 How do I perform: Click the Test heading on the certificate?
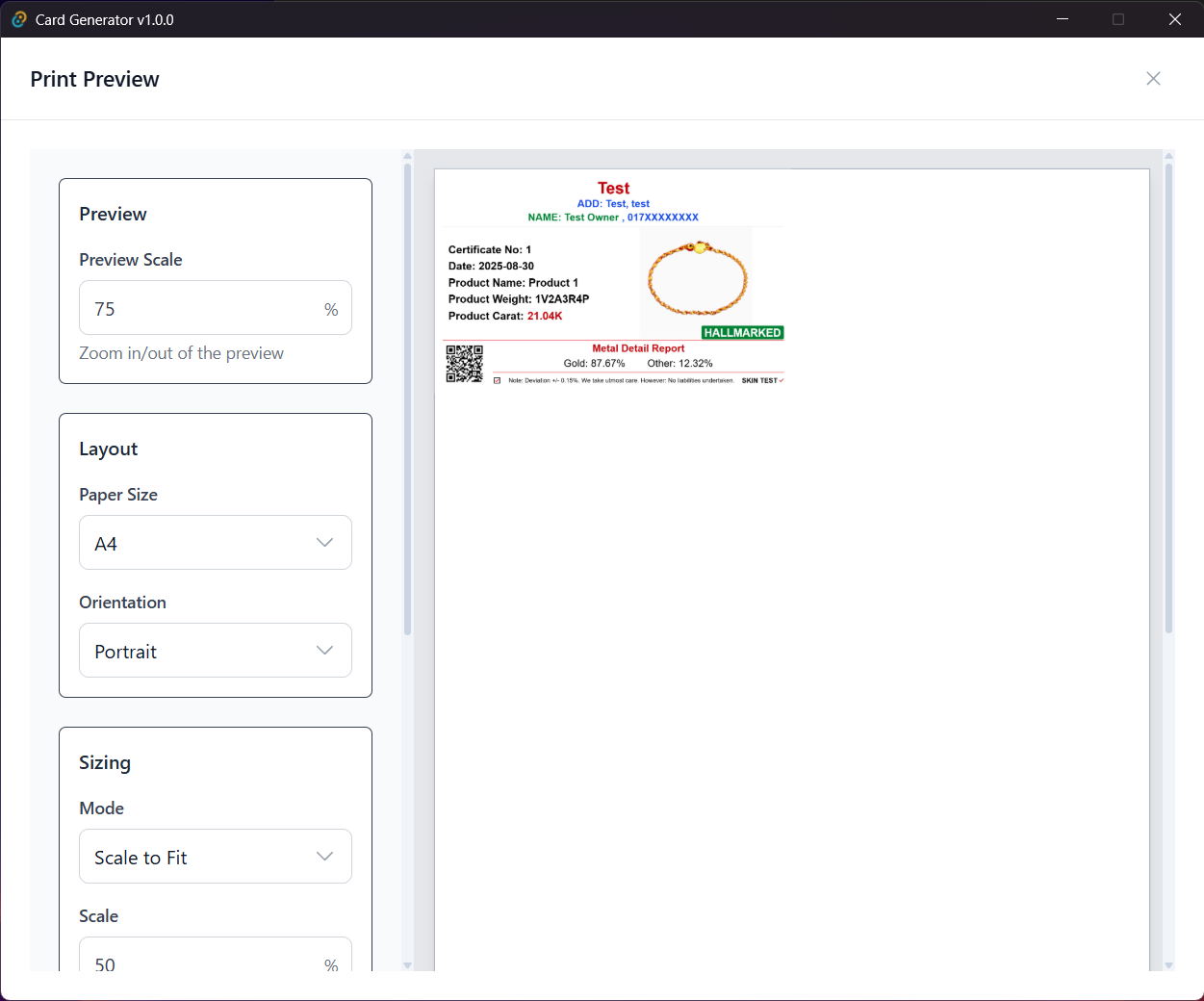click(x=613, y=188)
